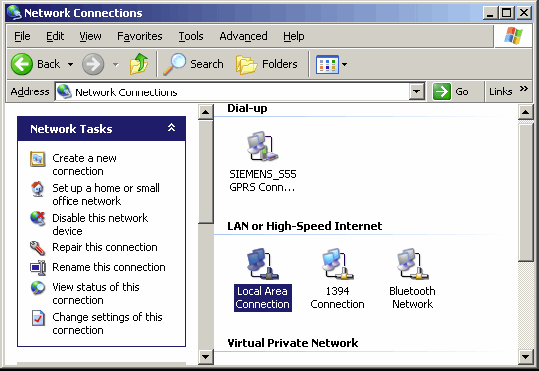Image resolution: width=539 pixels, height=371 pixels.
Task: Click Network Connections title bar icon
Action: (x=14, y=12)
